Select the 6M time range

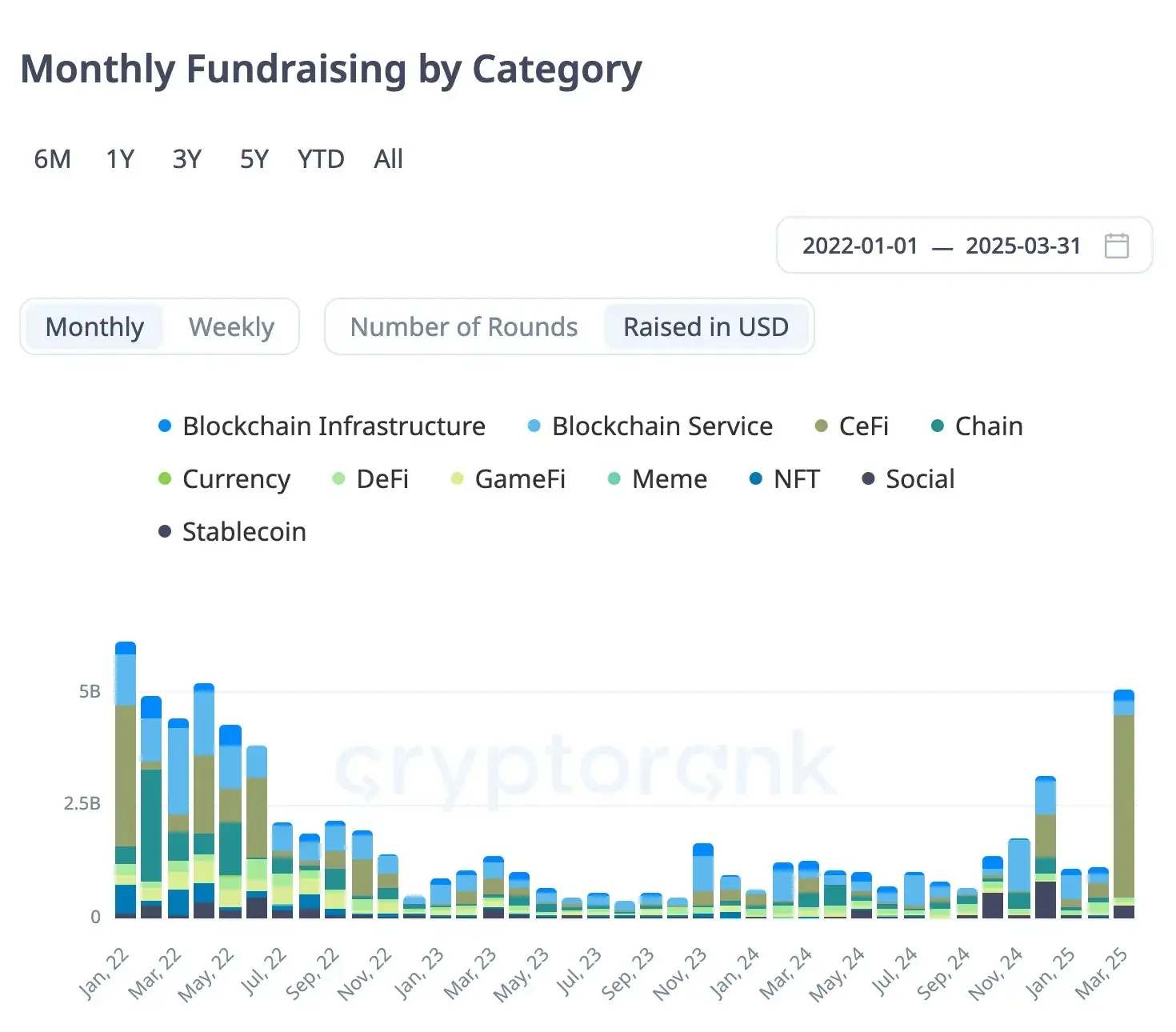tap(52, 159)
